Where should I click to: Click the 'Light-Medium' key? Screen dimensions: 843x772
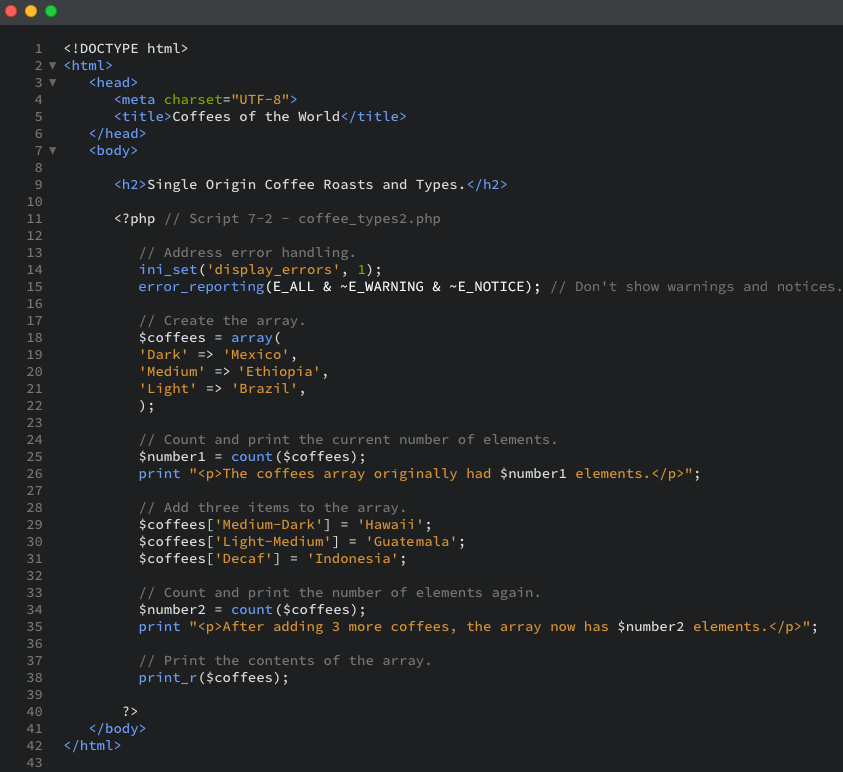coord(273,542)
